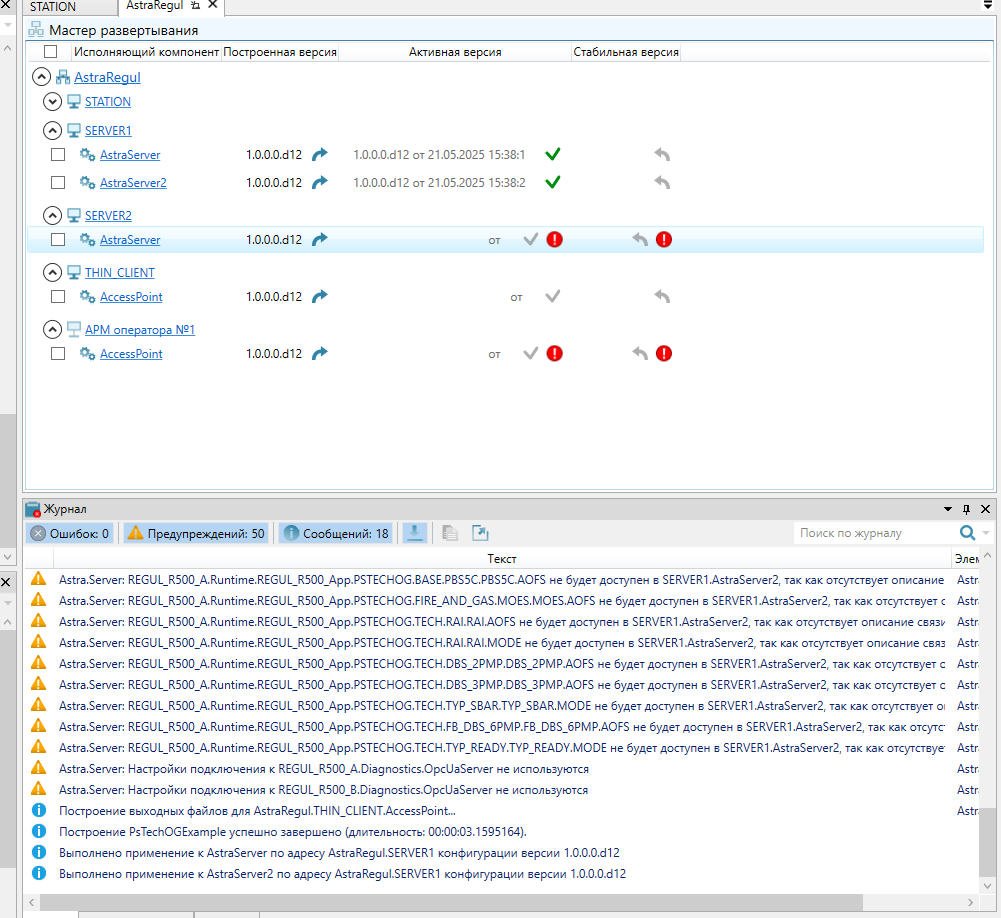
Task: Click the journal copy entries icon
Action: [450, 533]
